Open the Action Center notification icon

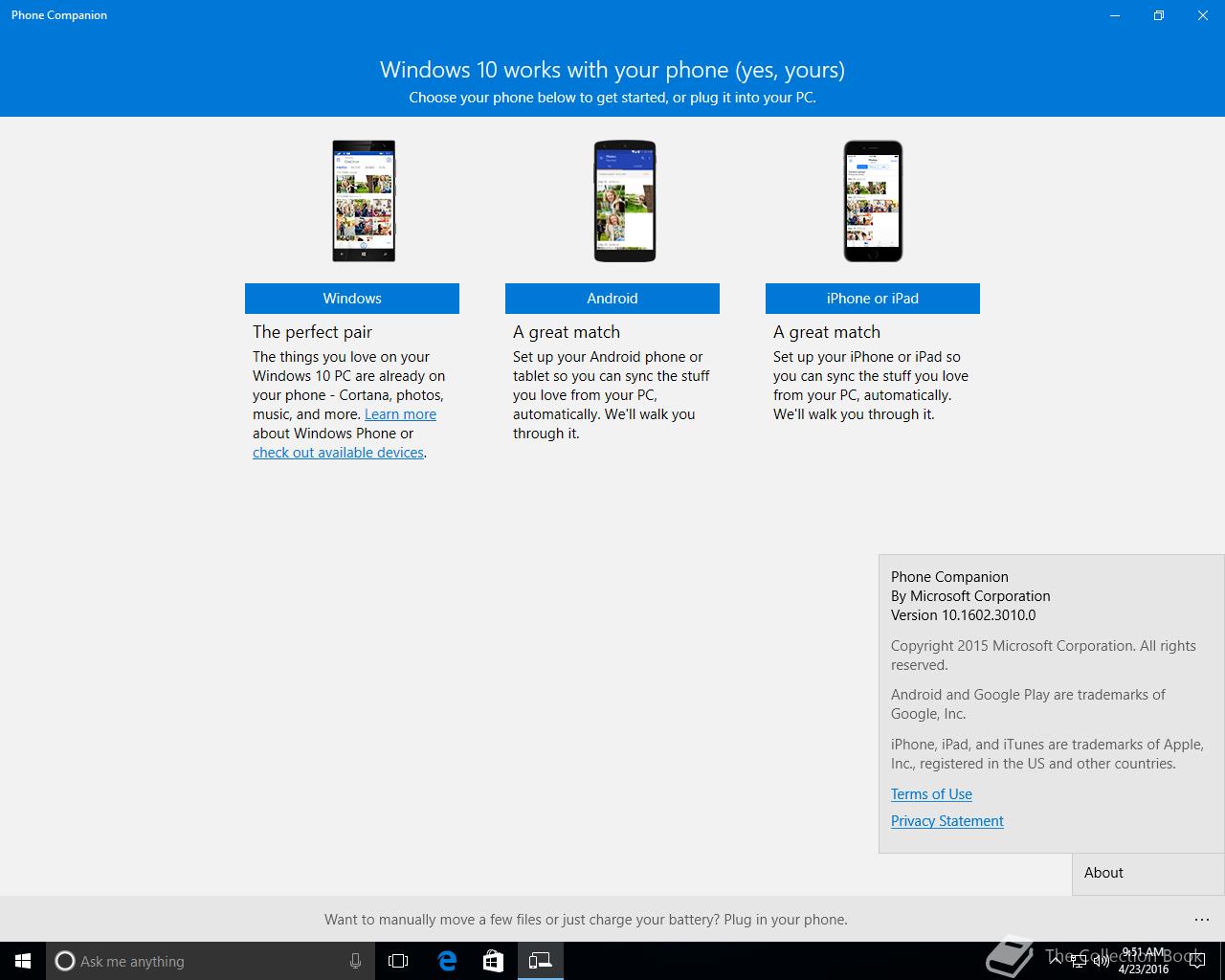pos(1197,961)
